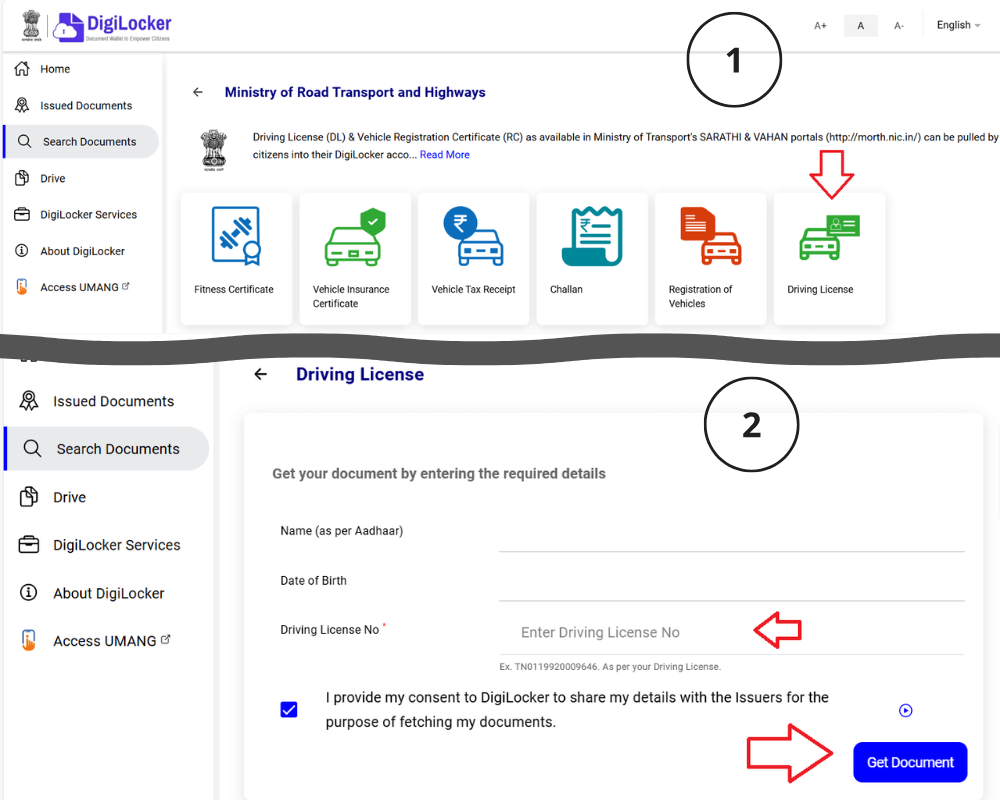This screenshot has width=1000, height=800.
Task: Click the example text 'Ex. TN0119920009646'
Action: (x=549, y=667)
